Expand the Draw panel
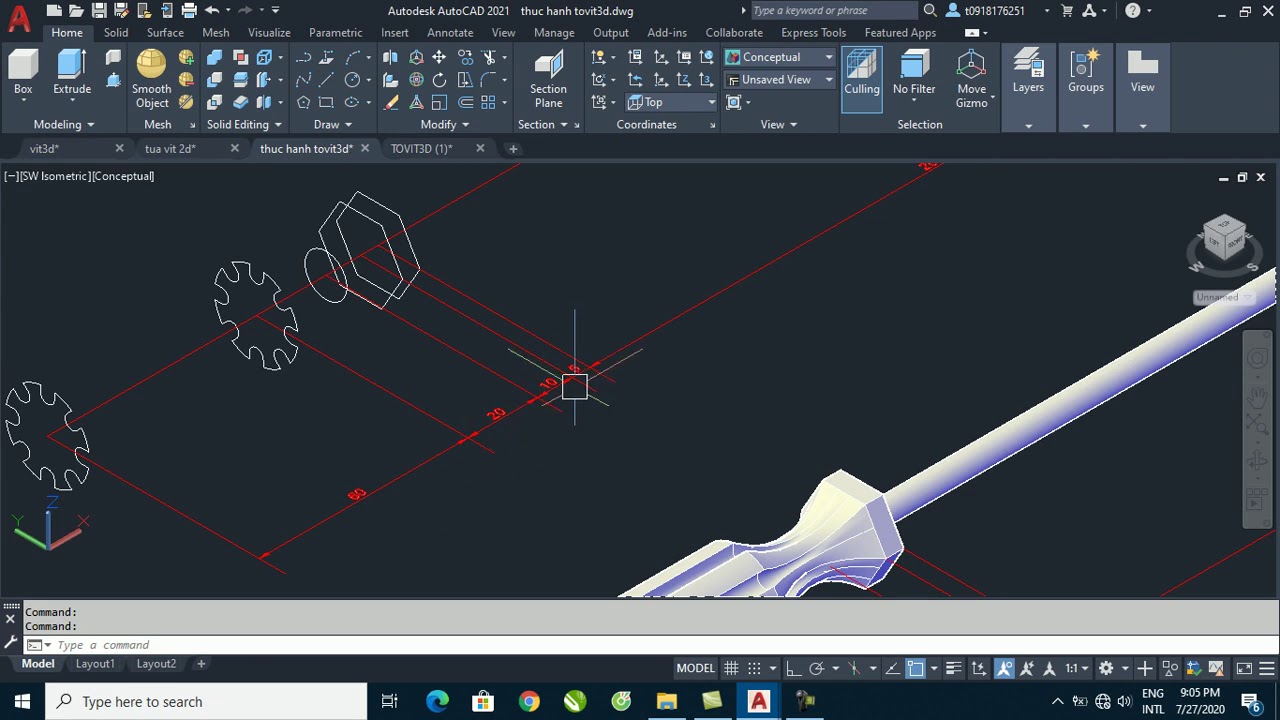The image size is (1280, 720). coord(332,125)
